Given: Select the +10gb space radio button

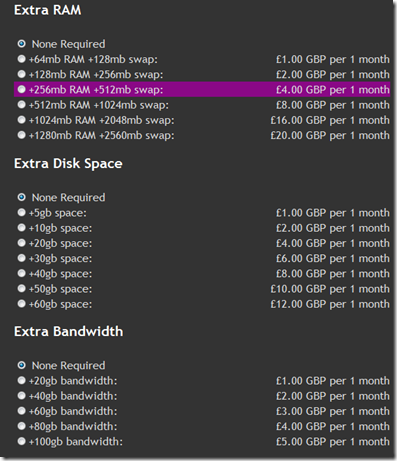Looking at the screenshot, I should point(22,228).
